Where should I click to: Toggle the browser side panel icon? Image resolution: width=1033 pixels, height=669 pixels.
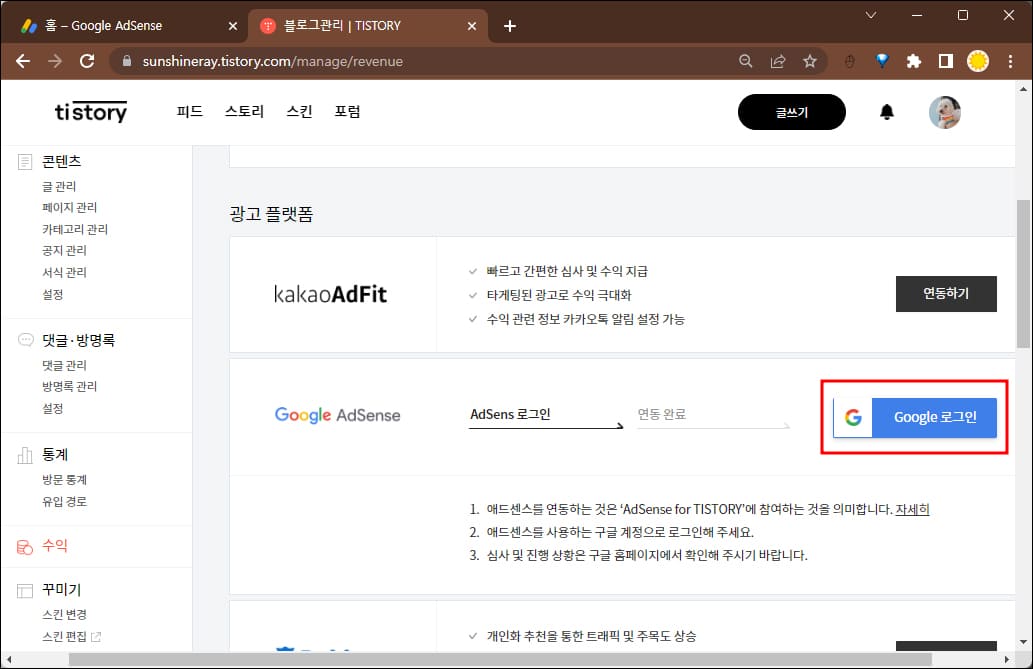pyautogui.click(x=946, y=61)
